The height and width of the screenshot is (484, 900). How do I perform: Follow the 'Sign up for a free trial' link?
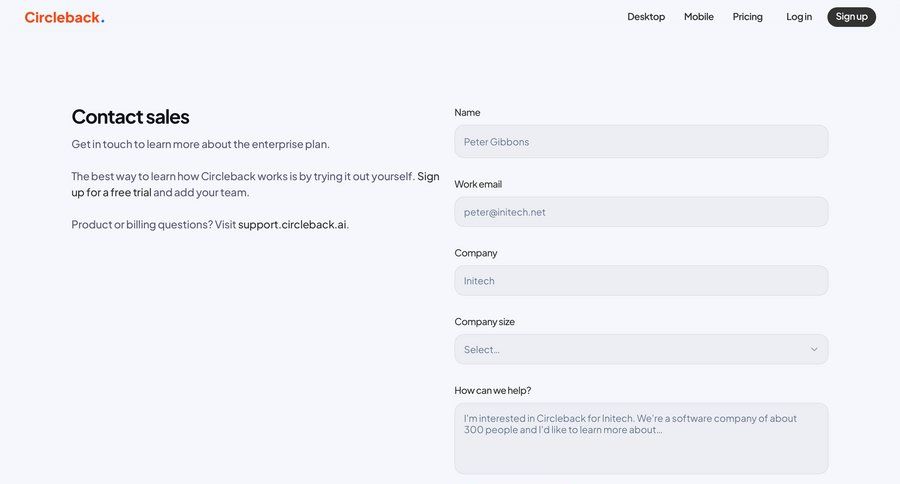click(x=110, y=192)
